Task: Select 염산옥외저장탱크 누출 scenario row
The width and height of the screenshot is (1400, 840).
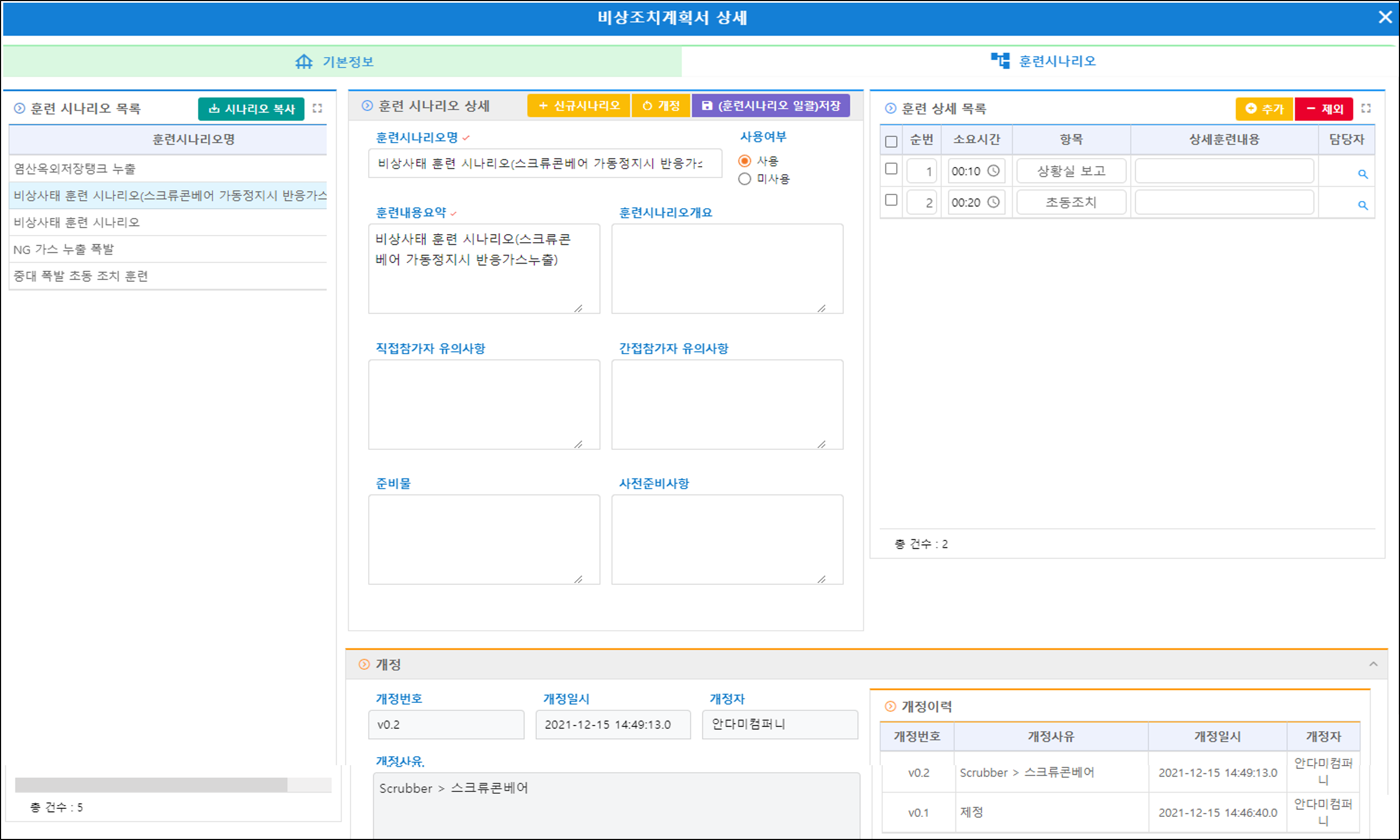Action: click(167, 168)
